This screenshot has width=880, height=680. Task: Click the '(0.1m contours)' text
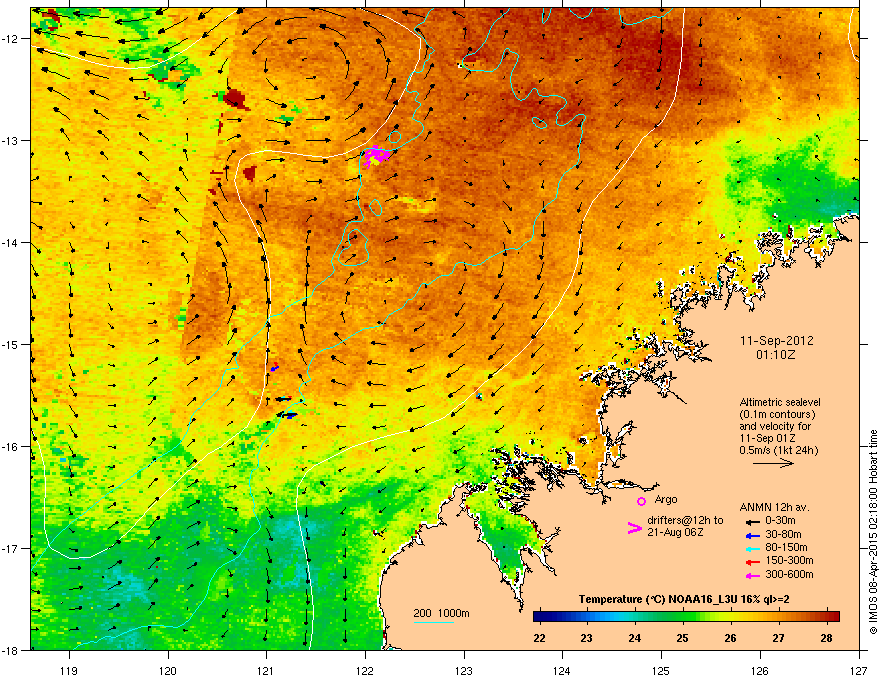[x=777, y=414]
